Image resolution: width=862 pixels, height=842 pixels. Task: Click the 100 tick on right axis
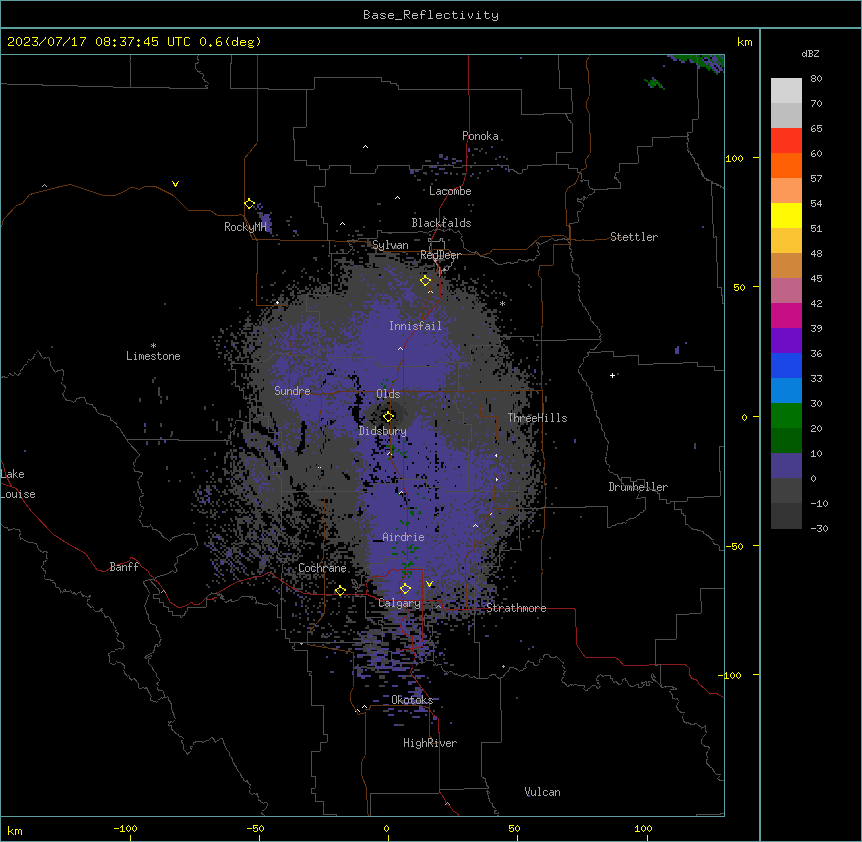[x=734, y=158]
